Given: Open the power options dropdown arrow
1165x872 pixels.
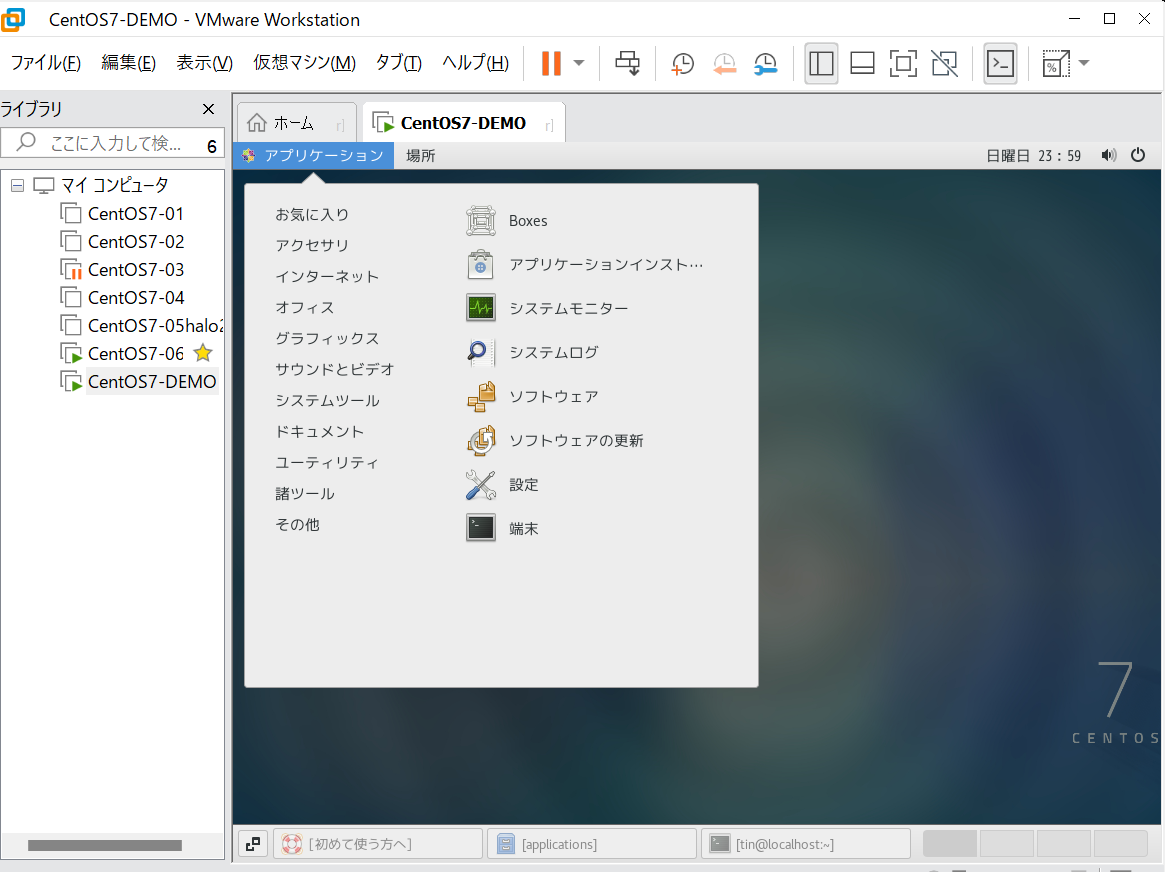Looking at the screenshot, I should point(580,63).
